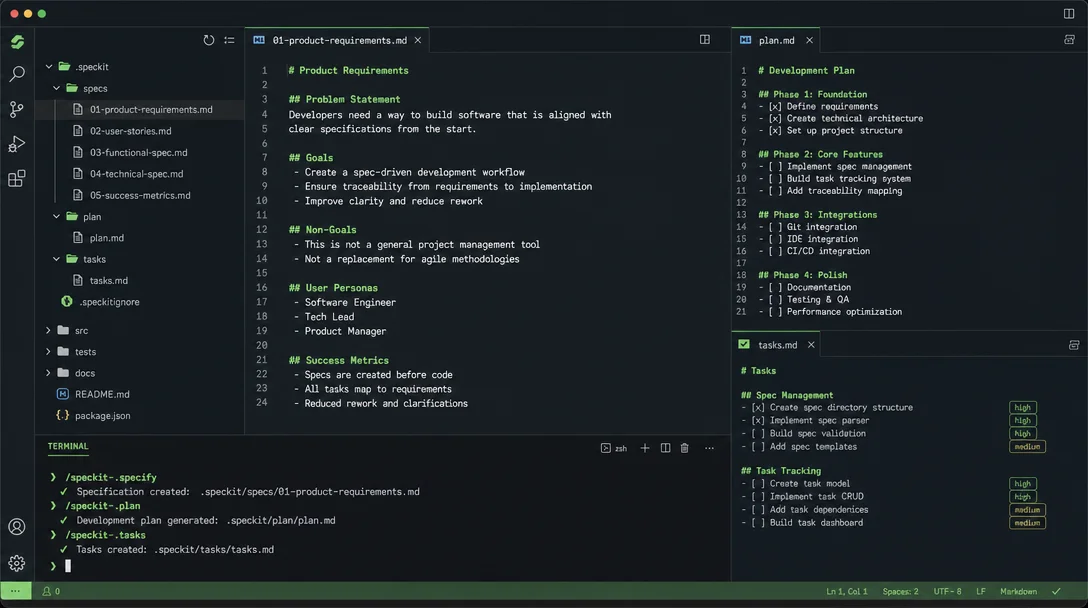Click tasks.md pane's top-right icon
Screen dimensions: 1088x608
click(1073, 345)
